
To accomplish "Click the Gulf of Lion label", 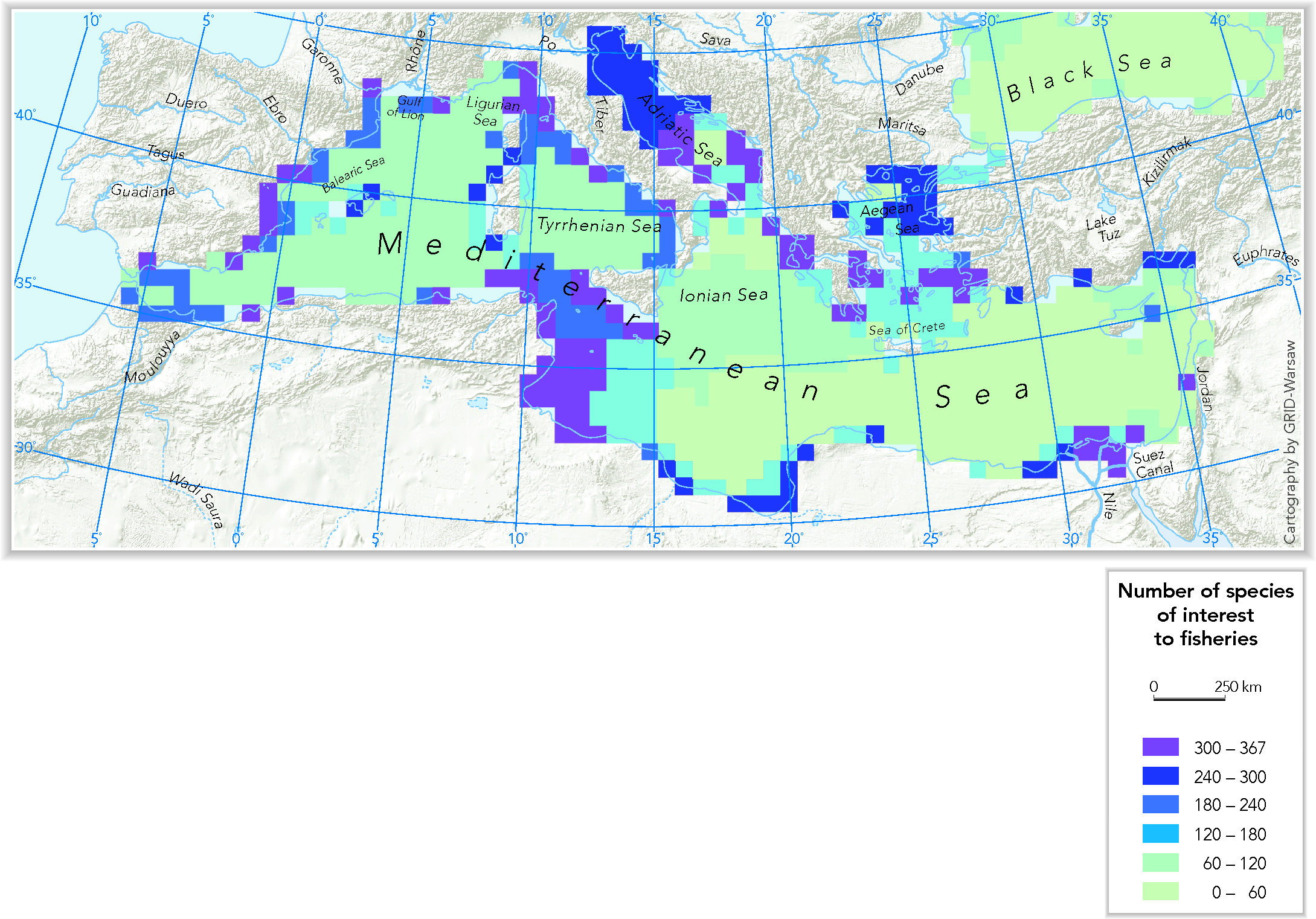I will (406, 108).
